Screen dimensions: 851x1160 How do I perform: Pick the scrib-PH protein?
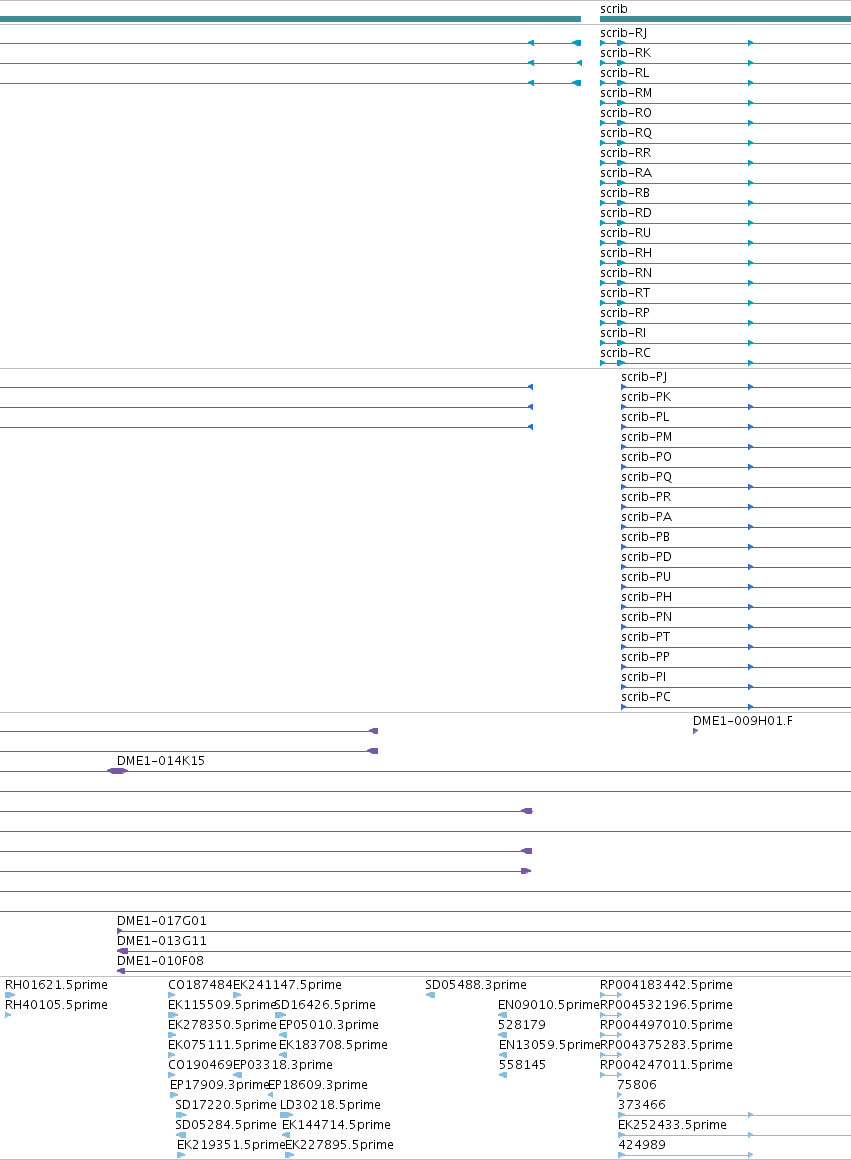[647, 596]
